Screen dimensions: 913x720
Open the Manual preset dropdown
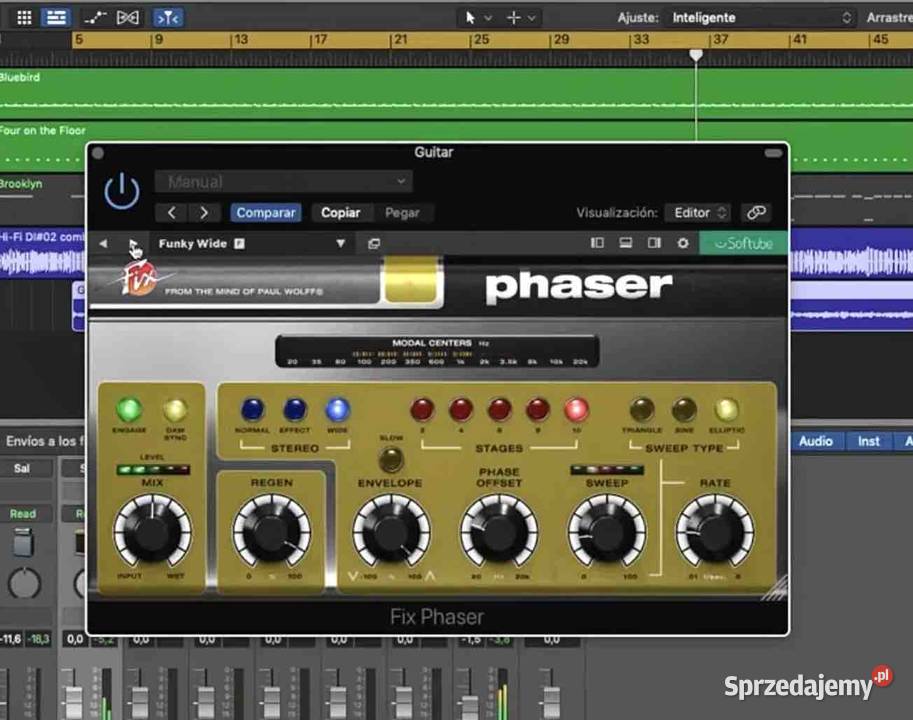tap(283, 181)
